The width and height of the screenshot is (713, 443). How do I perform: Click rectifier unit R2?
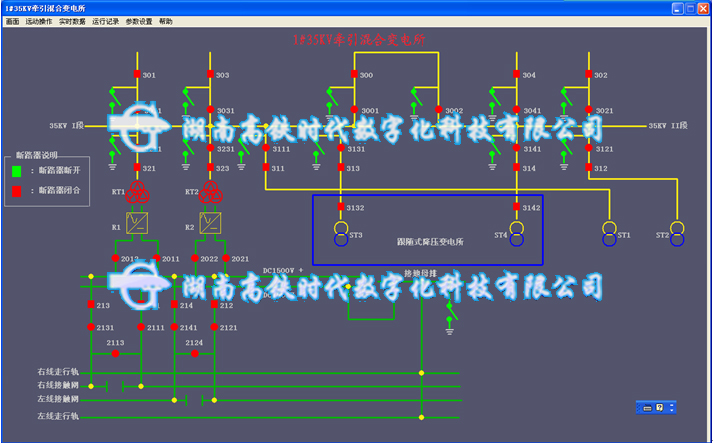tap(210, 223)
